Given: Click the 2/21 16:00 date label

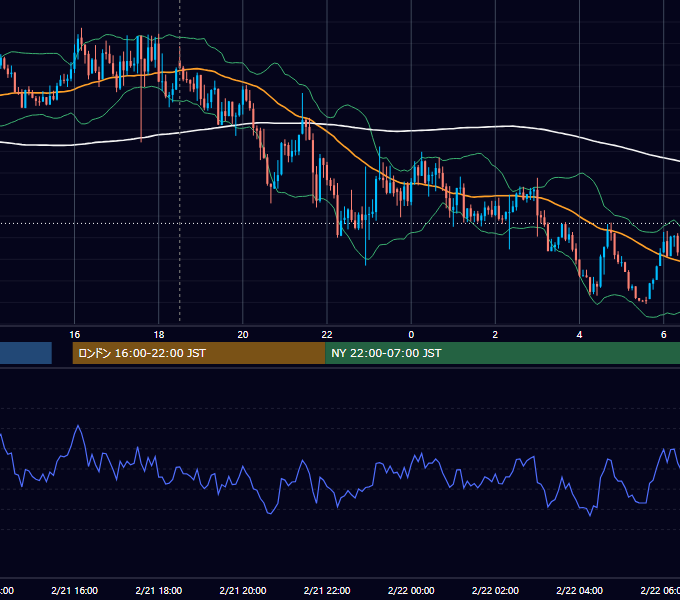Looking at the screenshot, I should (75, 590).
